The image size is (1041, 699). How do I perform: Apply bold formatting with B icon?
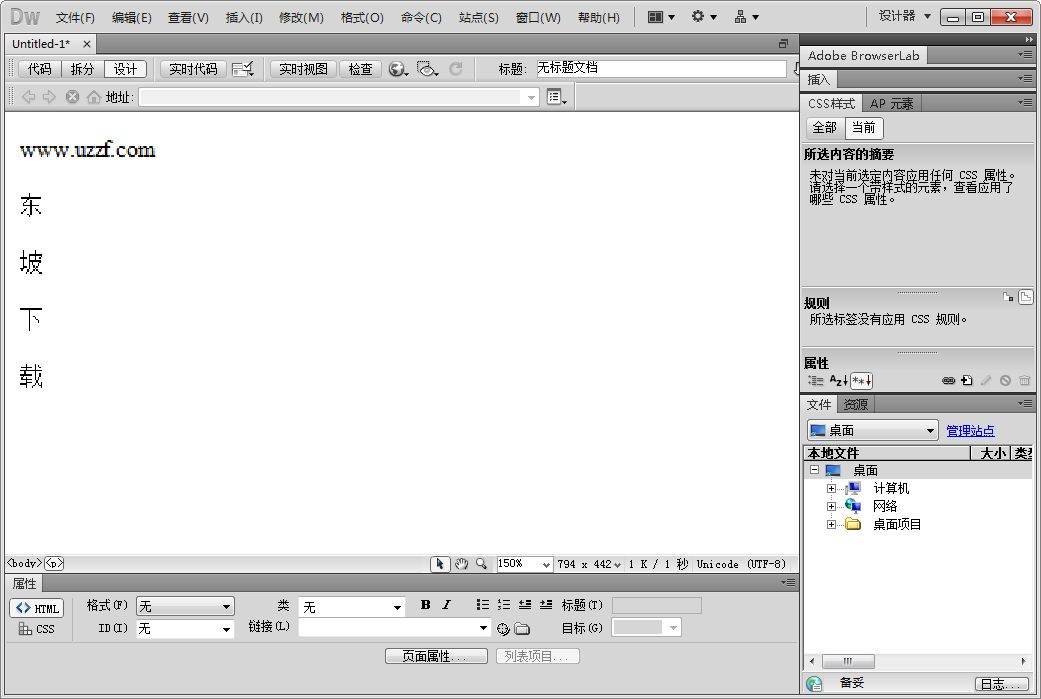426,605
